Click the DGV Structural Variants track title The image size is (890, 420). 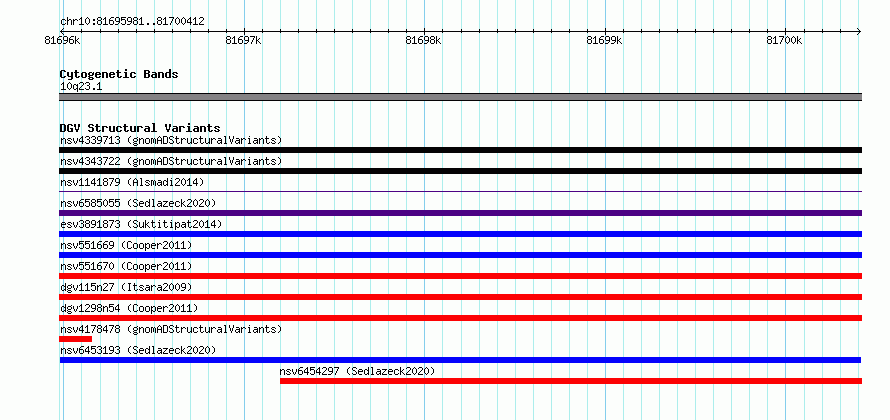[x=140, y=128]
